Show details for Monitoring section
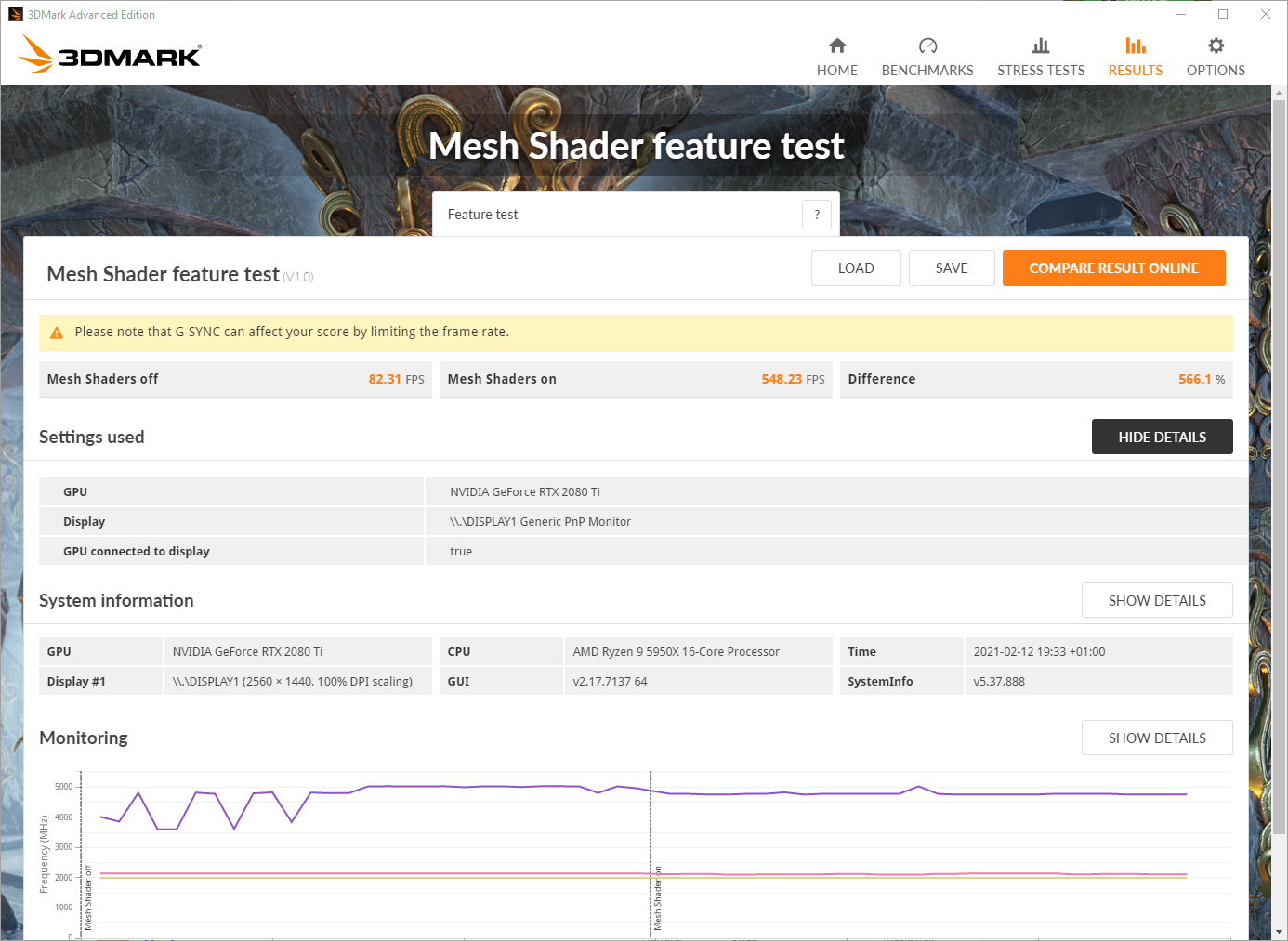 1157,738
